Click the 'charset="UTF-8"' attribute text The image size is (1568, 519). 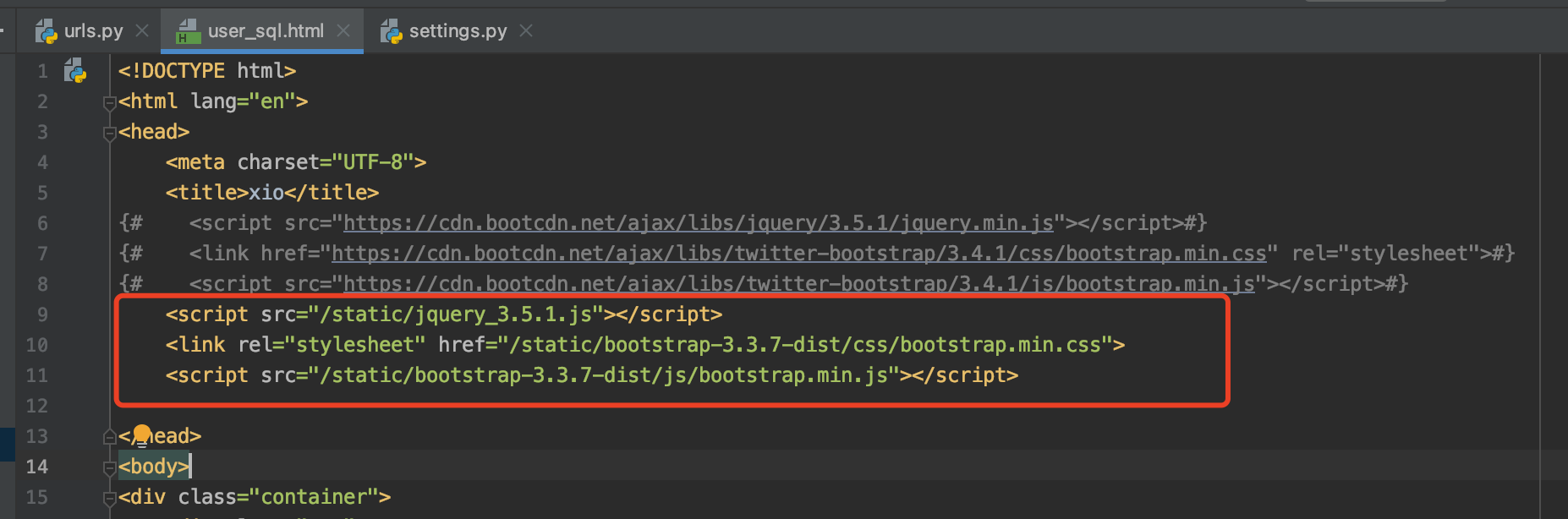point(326,162)
